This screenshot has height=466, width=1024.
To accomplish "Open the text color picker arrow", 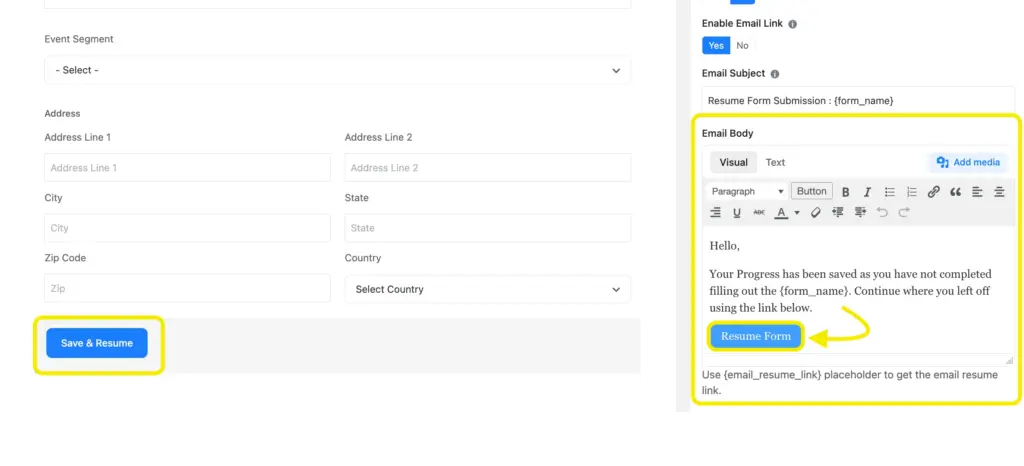I will 797,213.
